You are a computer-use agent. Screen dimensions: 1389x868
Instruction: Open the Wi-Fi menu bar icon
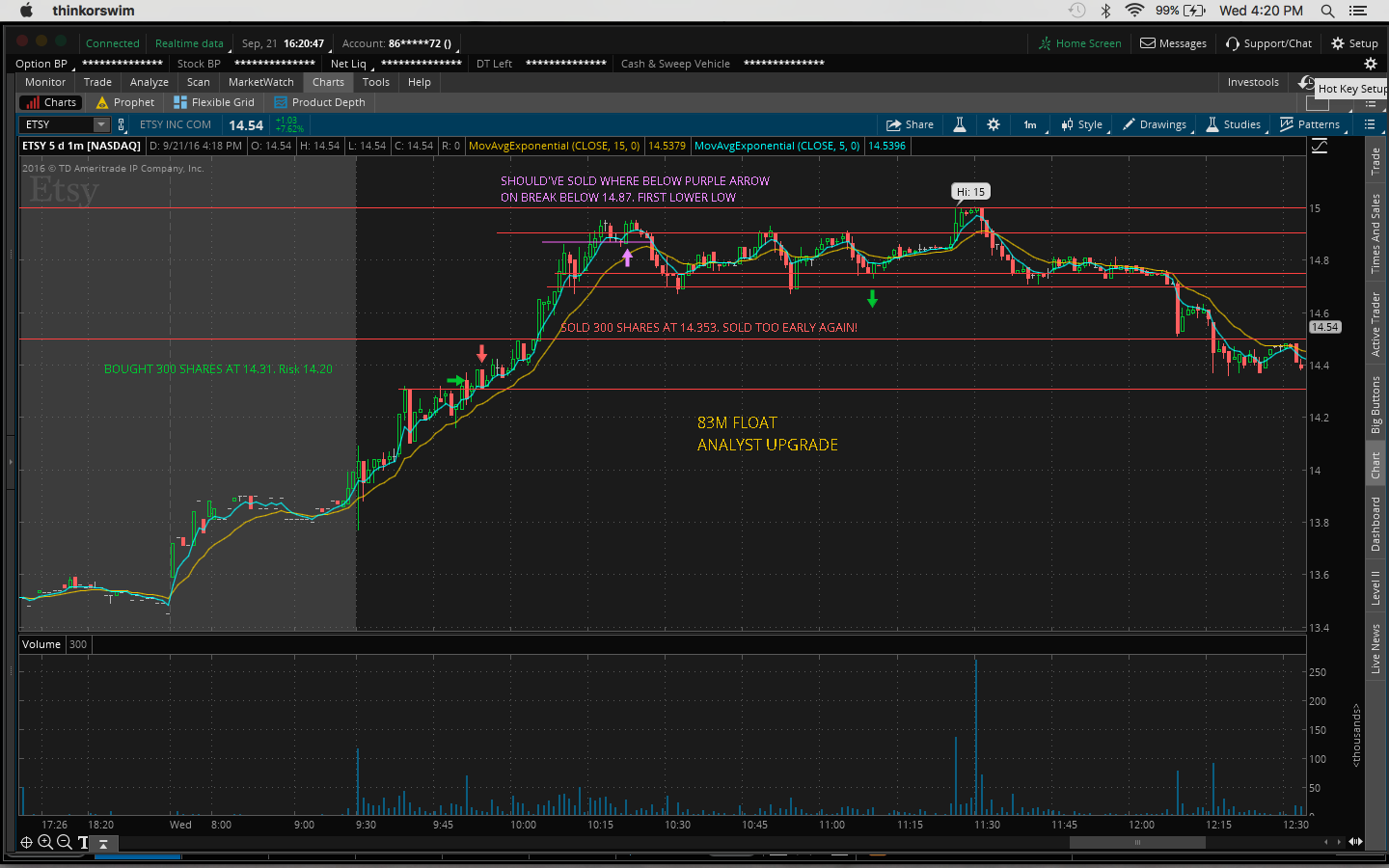tap(1134, 11)
